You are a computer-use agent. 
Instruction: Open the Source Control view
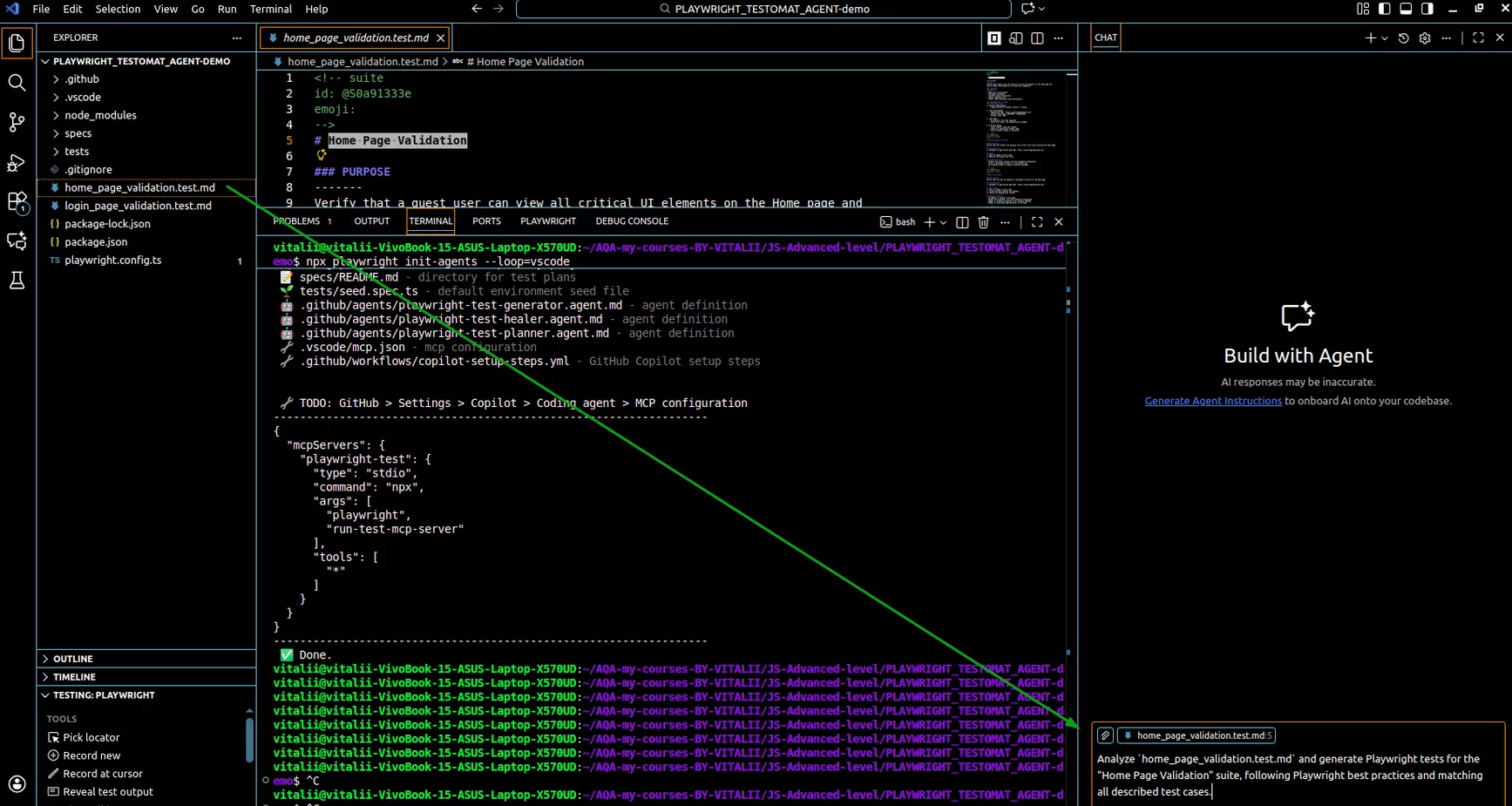click(x=17, y=122)
